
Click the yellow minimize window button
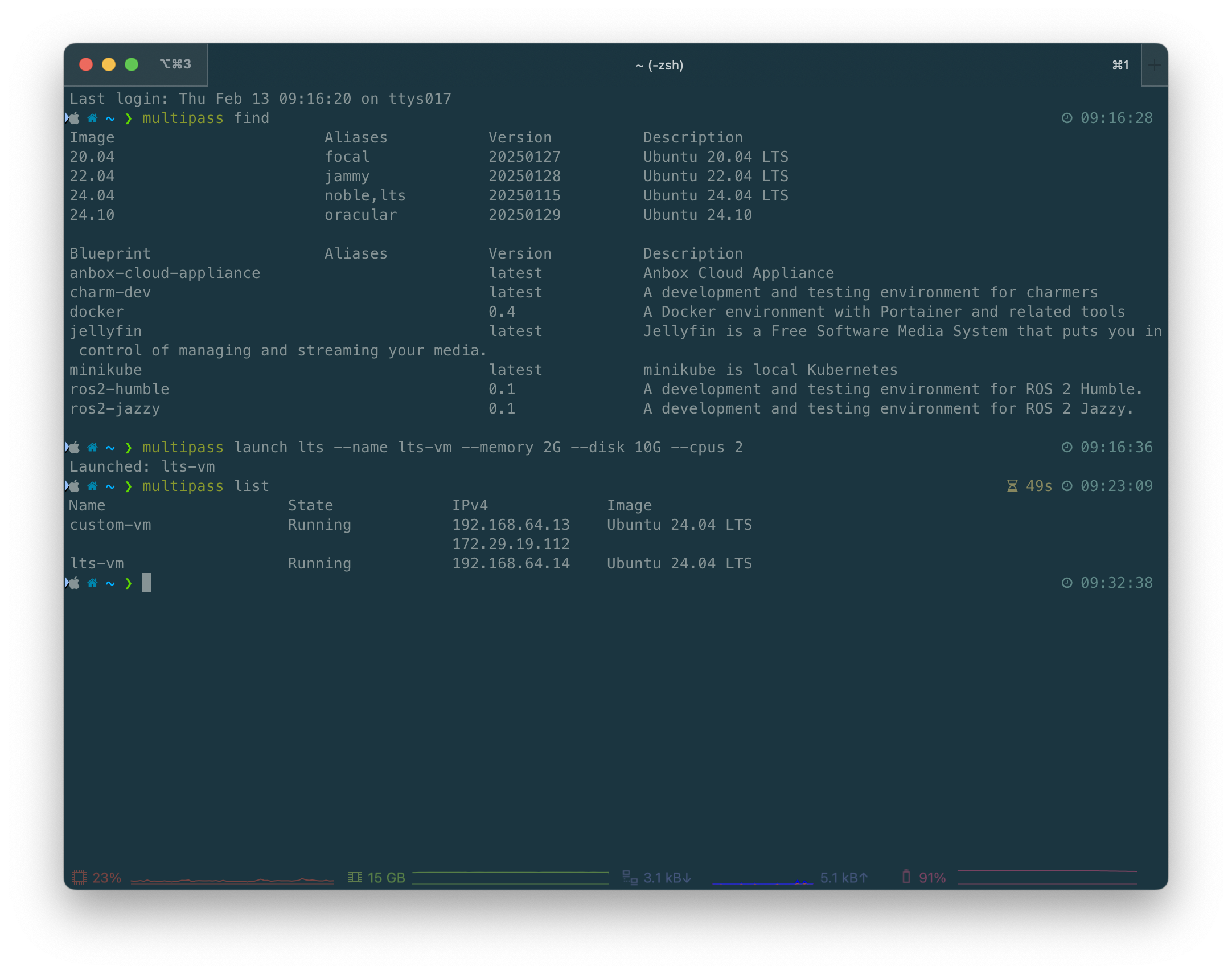[109, 64]
